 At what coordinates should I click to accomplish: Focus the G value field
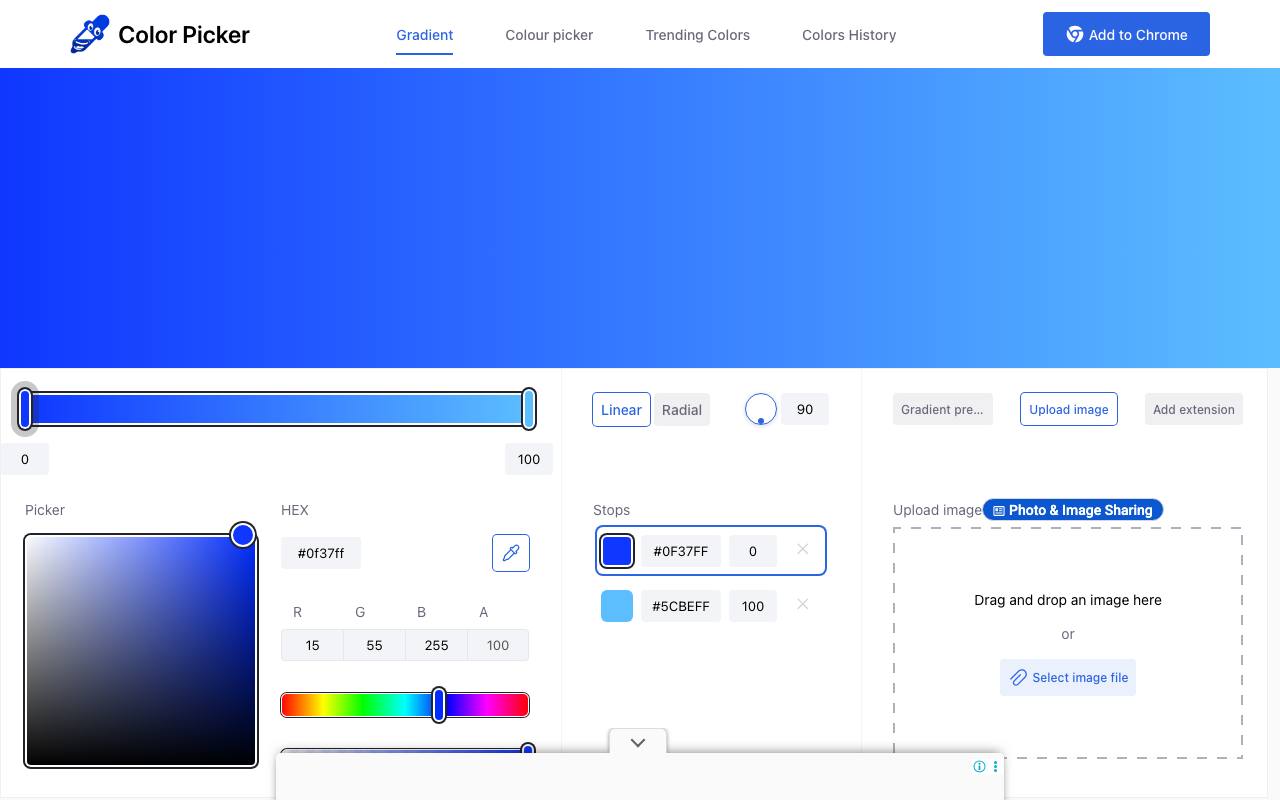pos(374,645)
